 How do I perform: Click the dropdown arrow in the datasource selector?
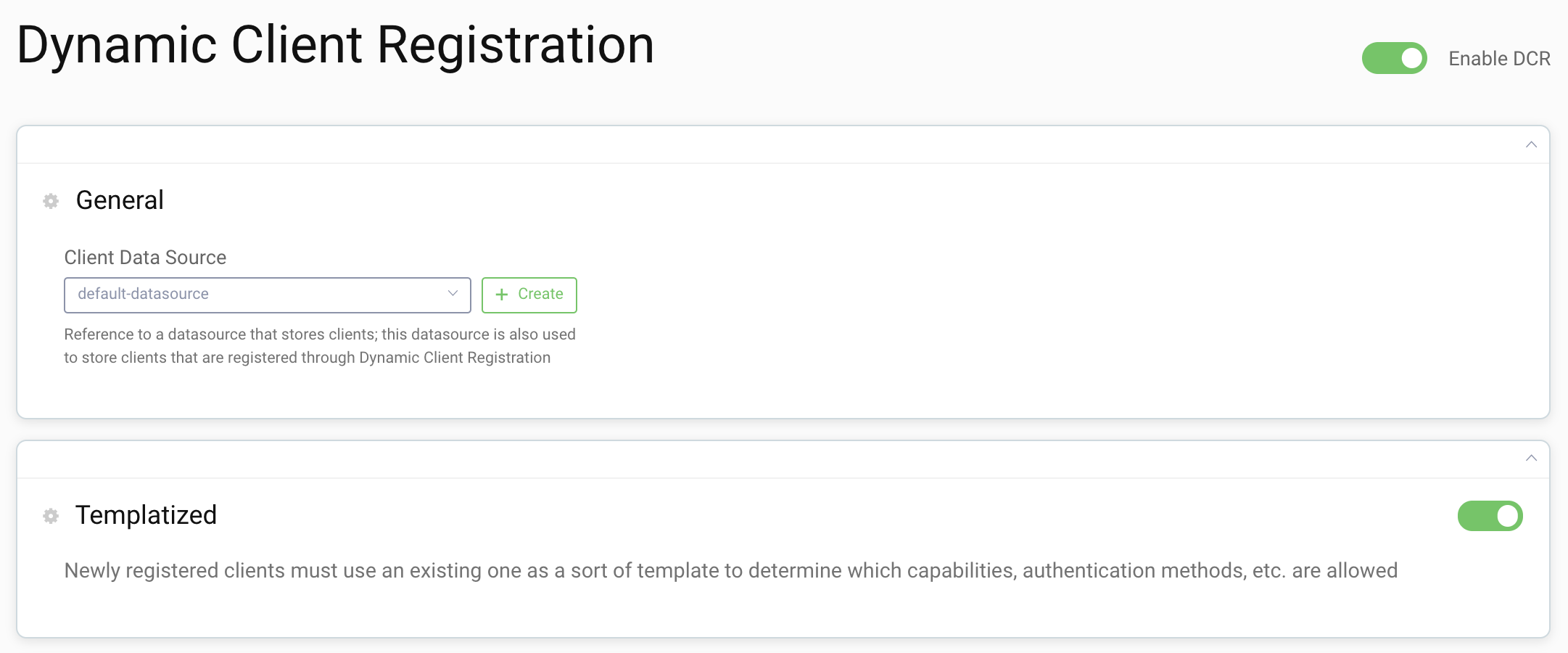coord(453,294)
